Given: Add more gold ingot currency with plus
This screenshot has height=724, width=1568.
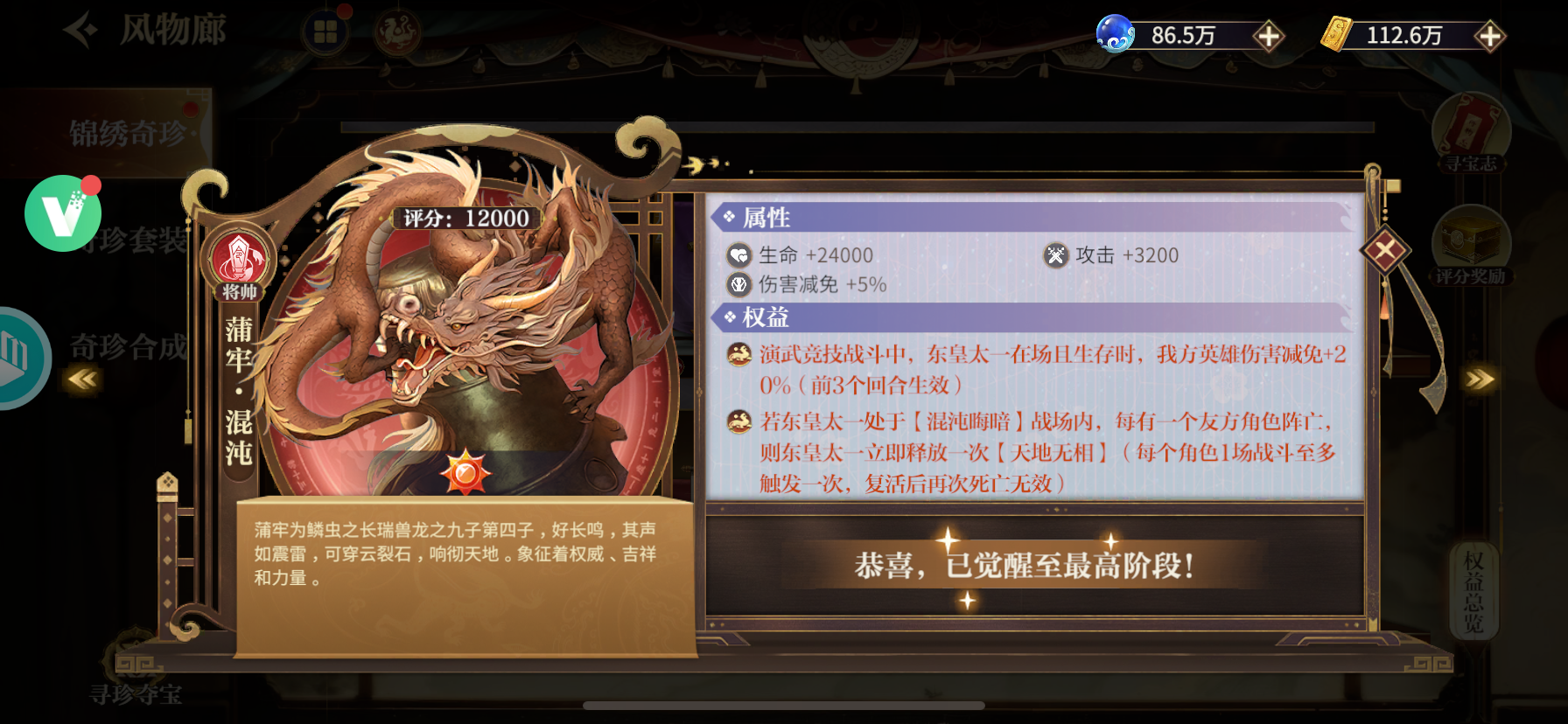Looking at the screenshot, I should click(x=1489, y=36).
